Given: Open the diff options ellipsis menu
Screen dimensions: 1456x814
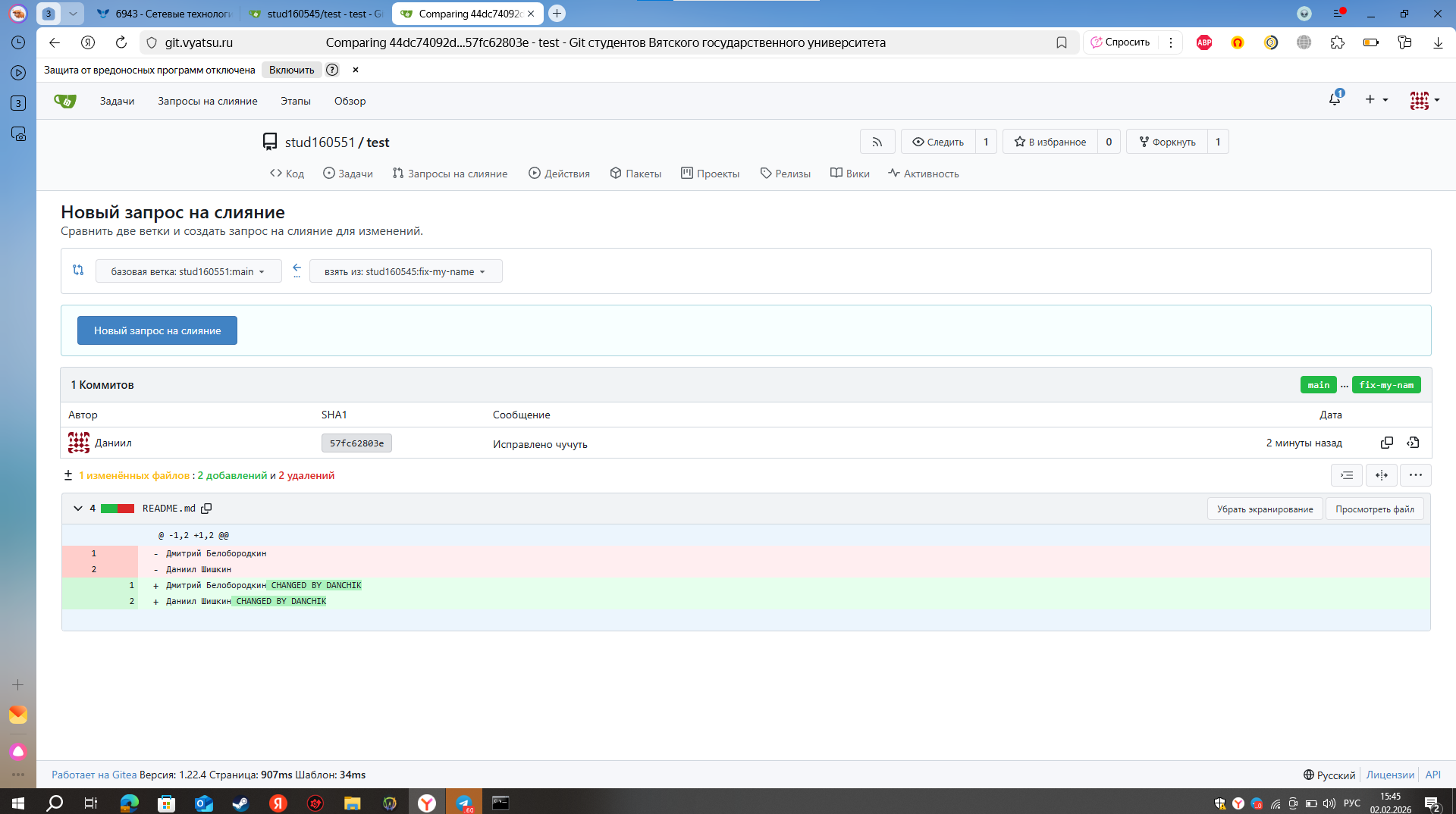Looking at the screenshot, I should (1415, 475).
